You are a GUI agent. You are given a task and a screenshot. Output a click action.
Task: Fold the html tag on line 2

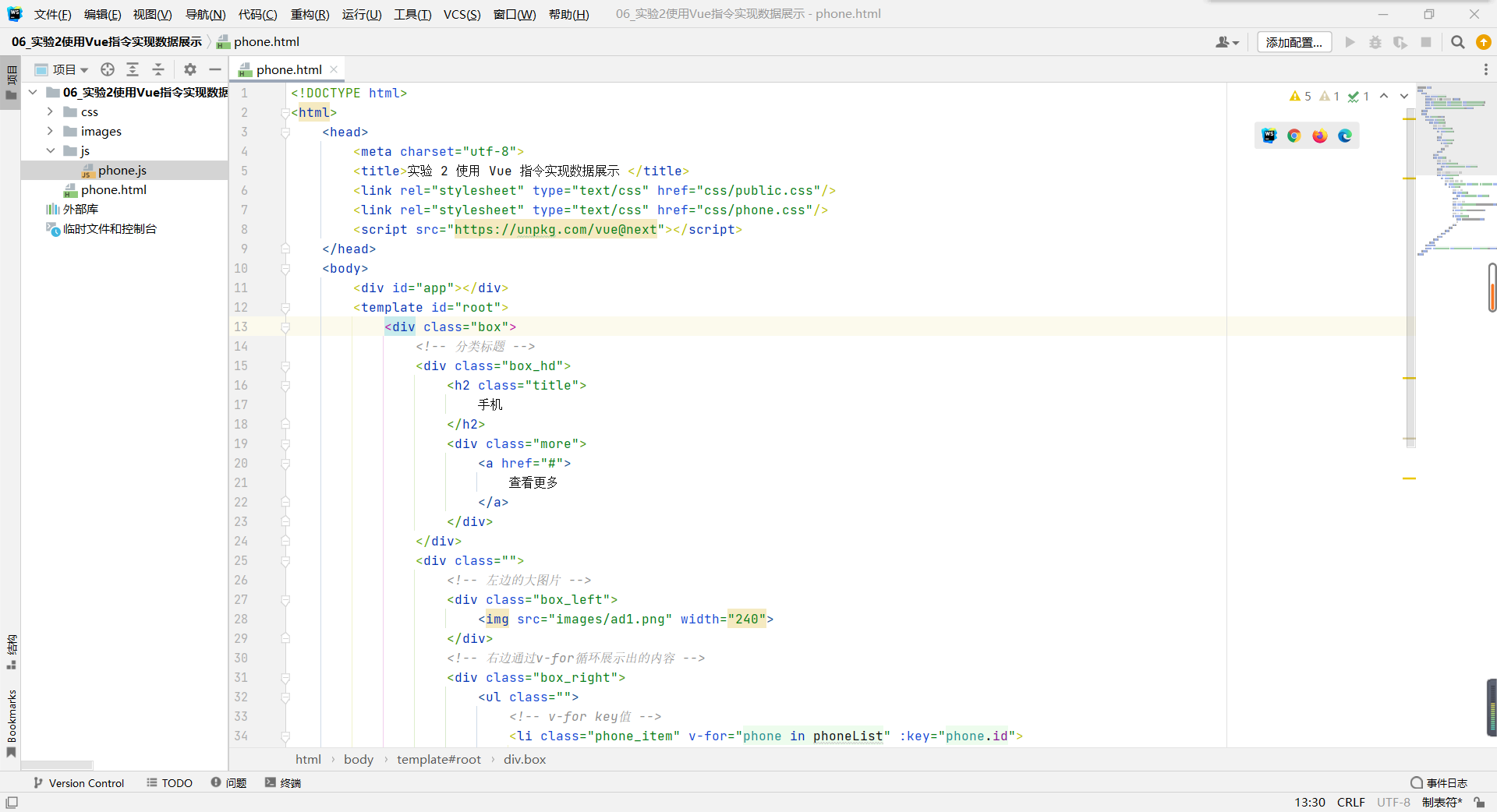pyautogui.click(x=285, y=112)
